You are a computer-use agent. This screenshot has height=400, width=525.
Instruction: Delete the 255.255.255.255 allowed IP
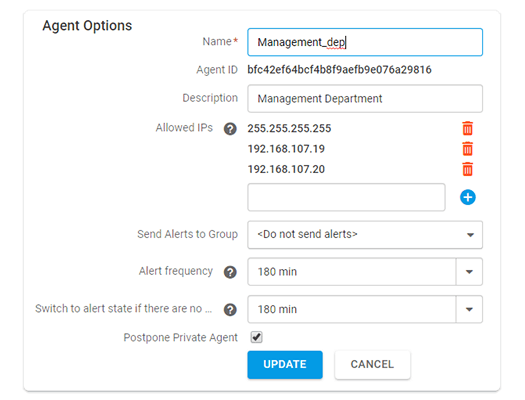coord(467,128)
